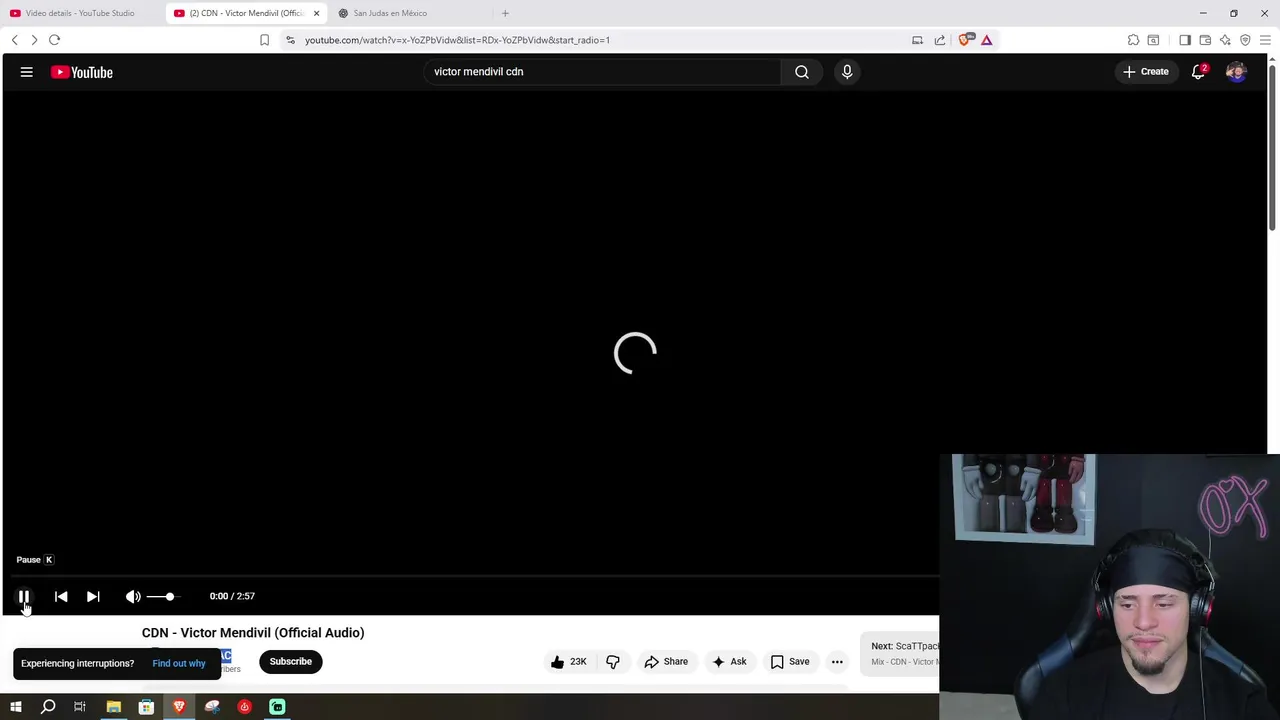Screen dimensions: 1280x720
Task: Open the more actions ellipsis menu
Action: tap(837, 661)
